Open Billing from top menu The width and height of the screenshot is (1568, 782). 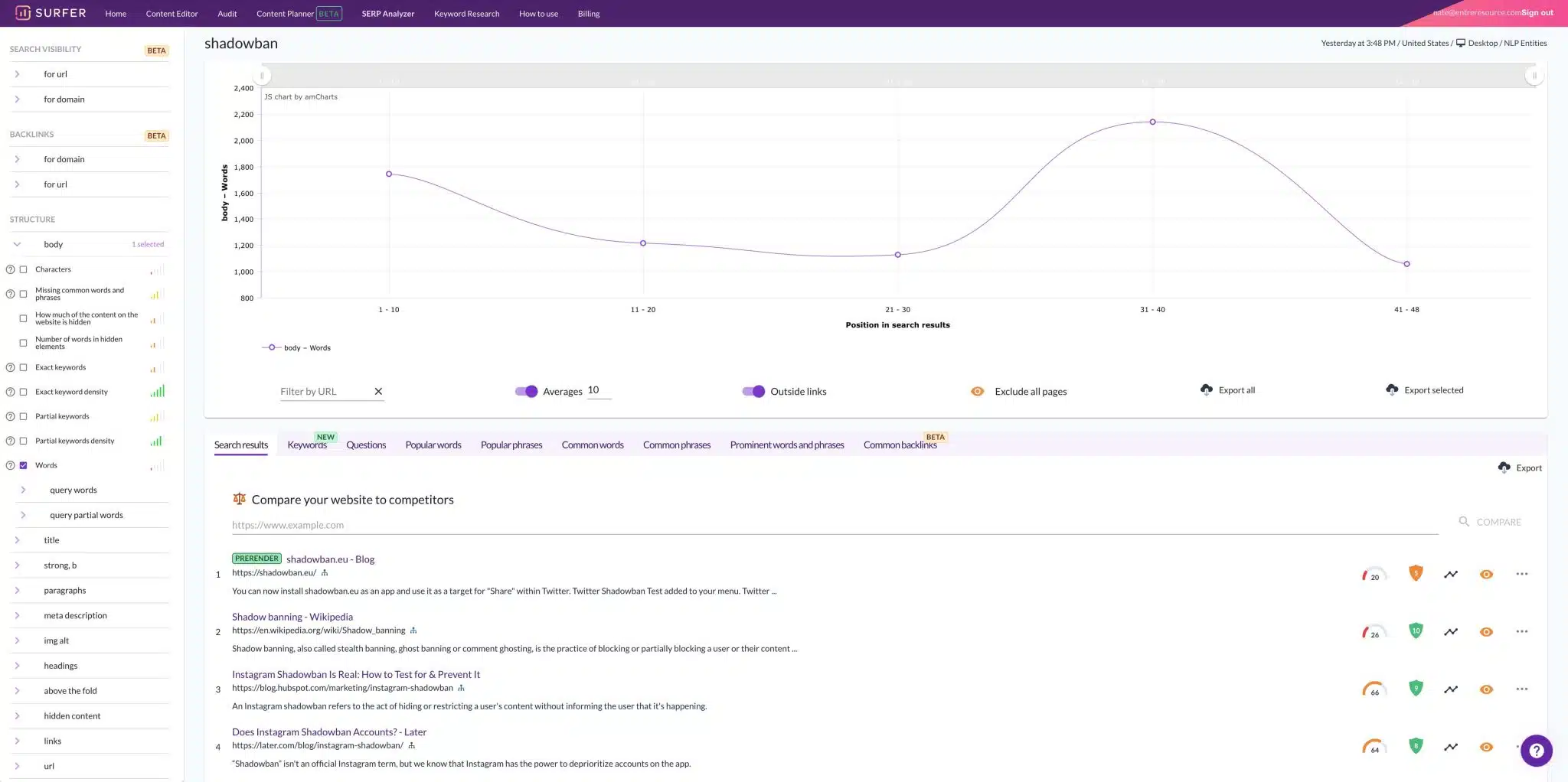coord(589,14)
